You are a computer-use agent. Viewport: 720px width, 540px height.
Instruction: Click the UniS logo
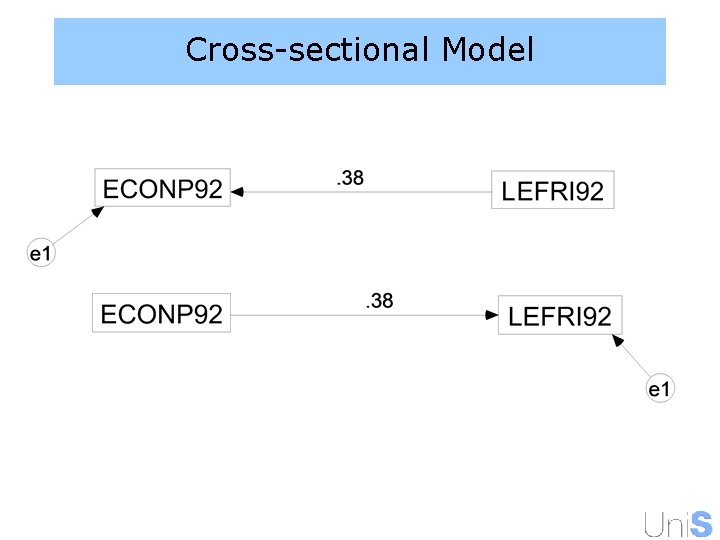coord(678,524)
